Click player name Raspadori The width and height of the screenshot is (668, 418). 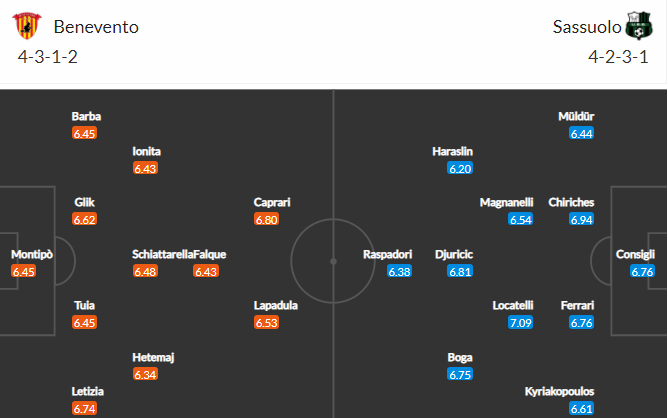tap(387, 254)
